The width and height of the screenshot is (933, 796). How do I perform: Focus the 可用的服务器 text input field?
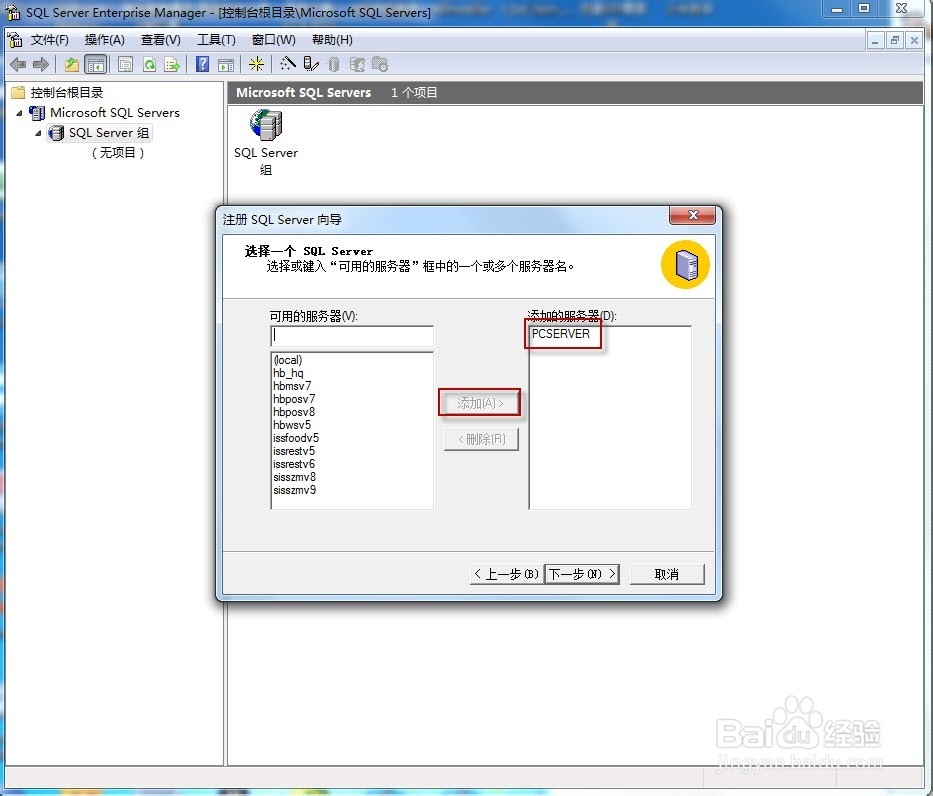coord(352,336)
